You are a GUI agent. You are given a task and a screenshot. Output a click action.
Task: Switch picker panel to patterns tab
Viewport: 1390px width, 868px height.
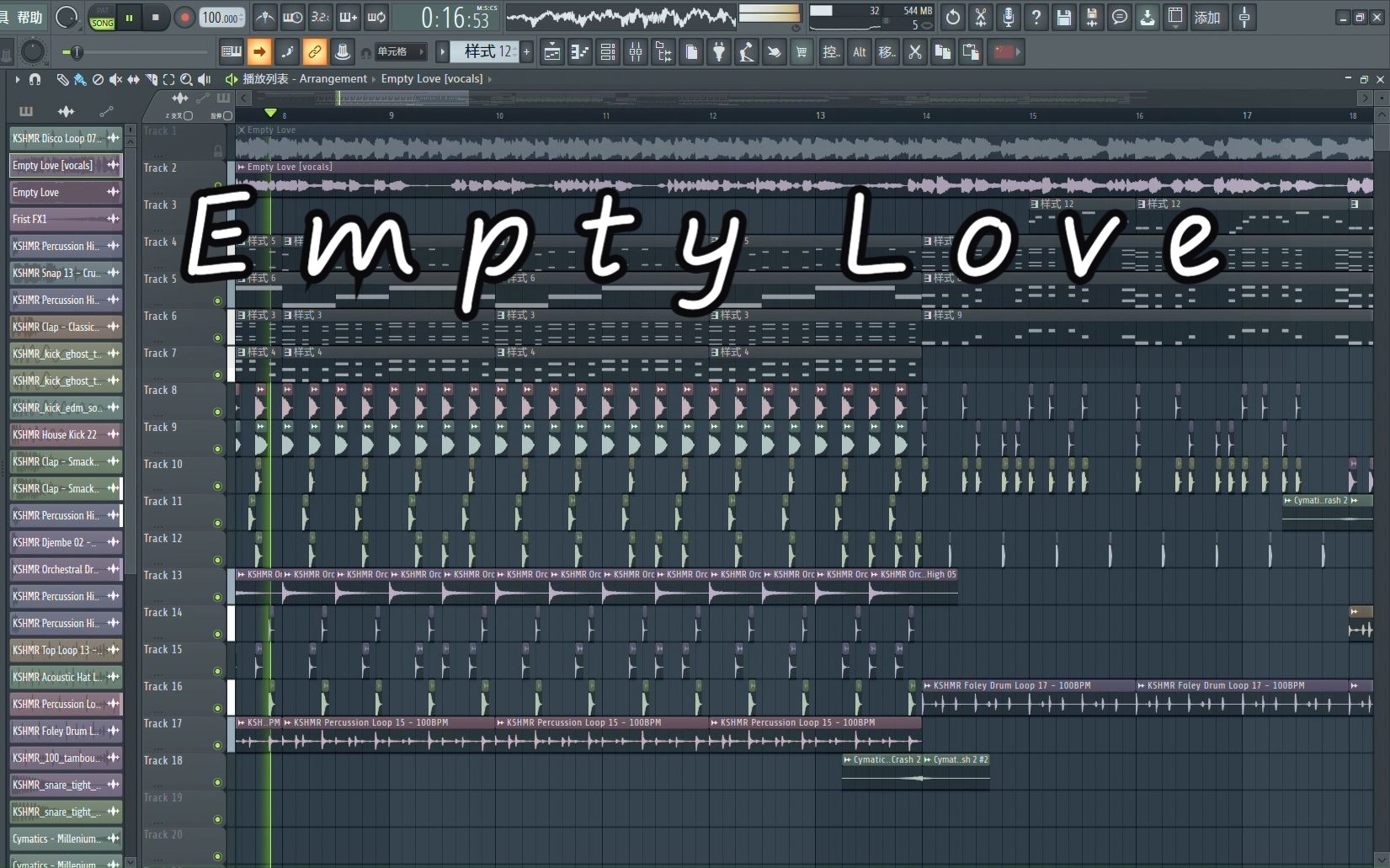[26, 111]
